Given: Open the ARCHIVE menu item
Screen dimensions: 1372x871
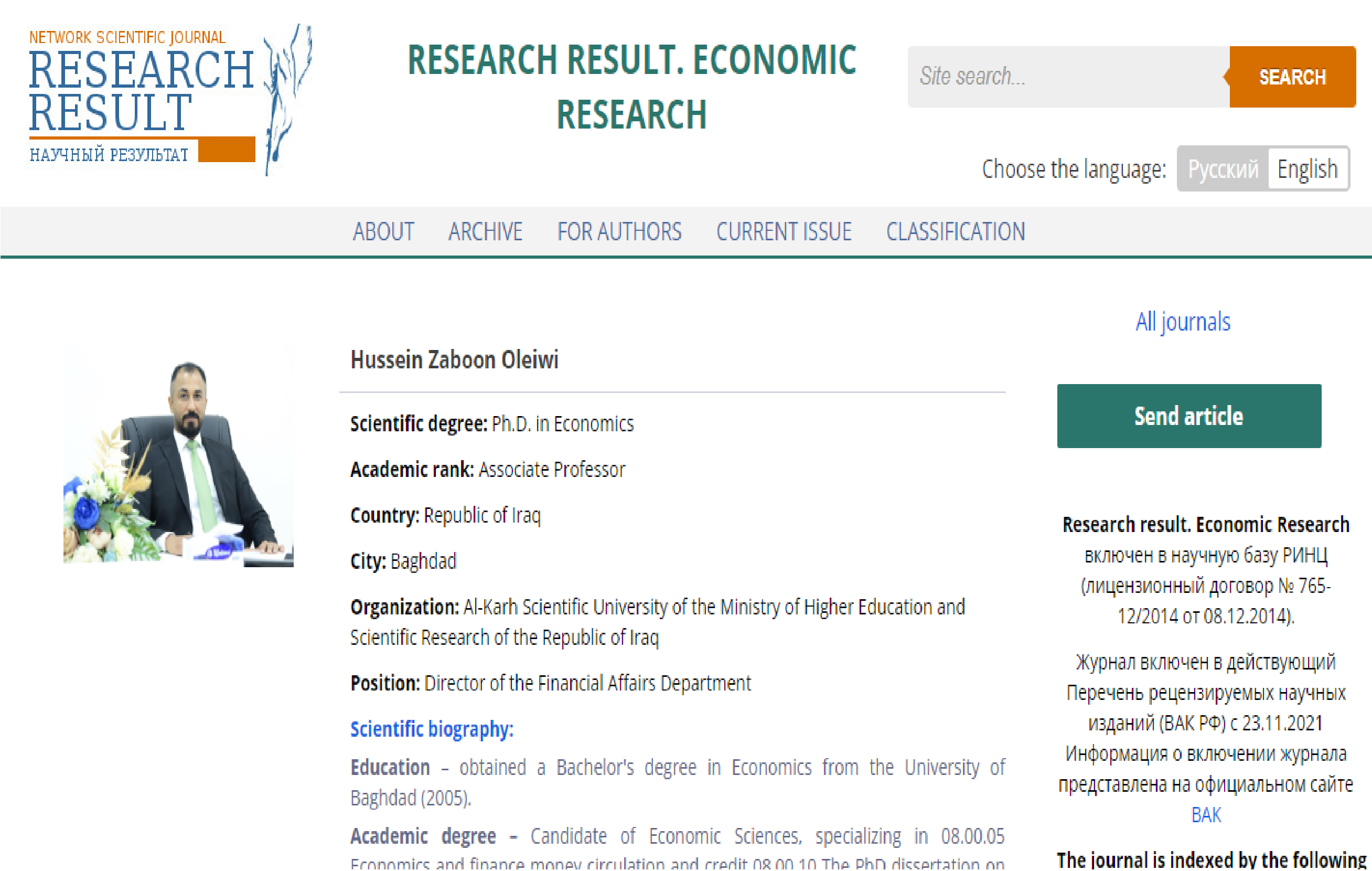Looking at the screenshot, I should pos(485,232).
